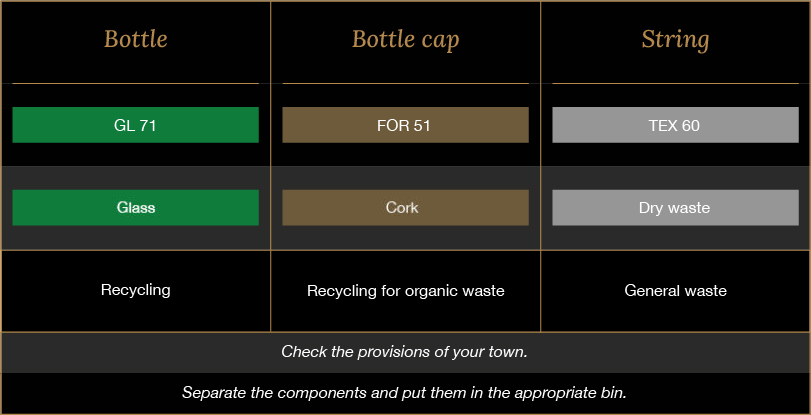Click the gray Dry waste box
The height and width of the screenshot is (415, 811).
675,208
